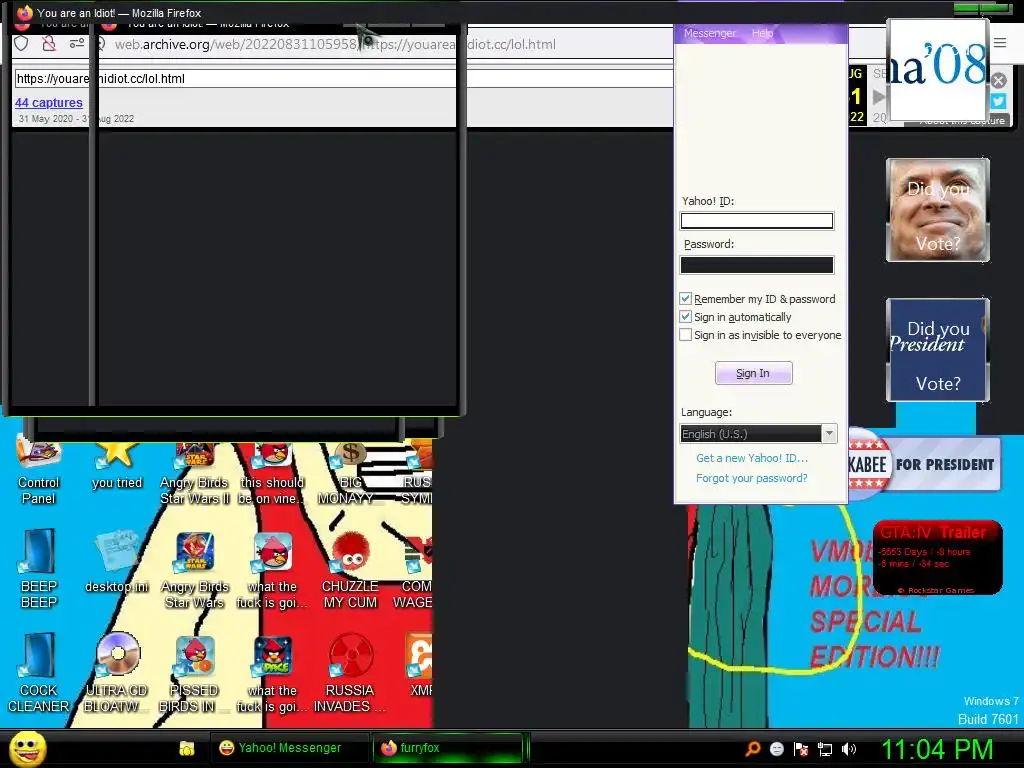
Task: Enable 'Sign in as invisible to everyone'
Action: point(686,335)
